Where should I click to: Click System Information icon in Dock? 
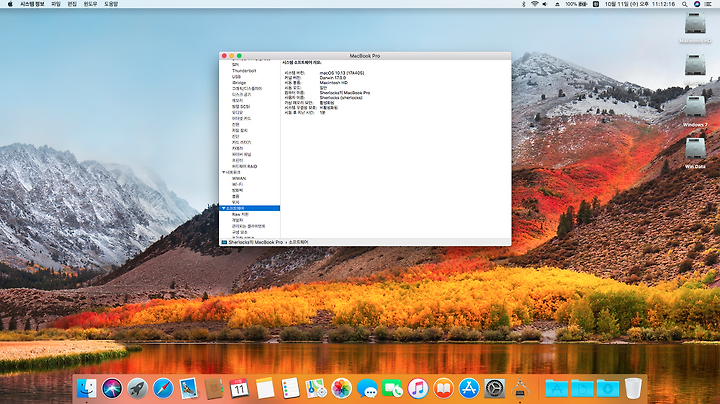pos(520,389)
